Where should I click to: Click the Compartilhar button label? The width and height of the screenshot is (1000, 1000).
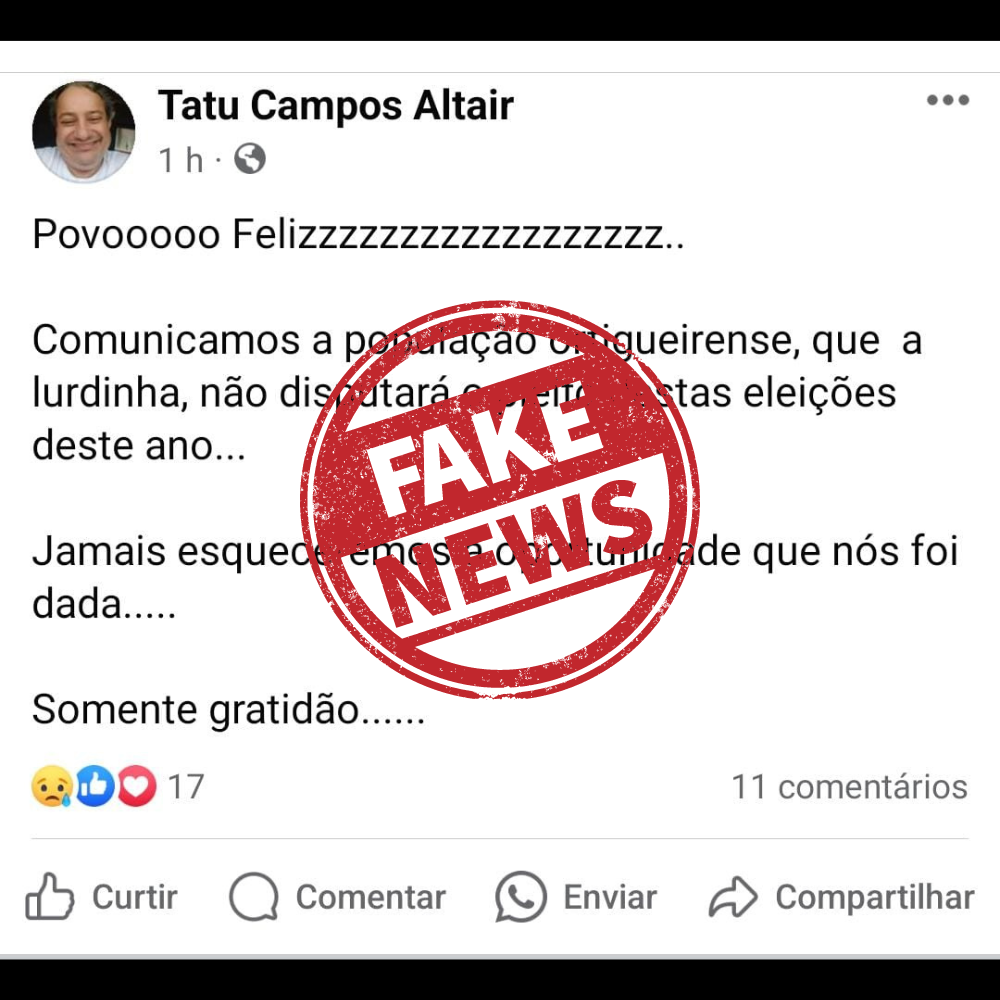pos(875,898)
